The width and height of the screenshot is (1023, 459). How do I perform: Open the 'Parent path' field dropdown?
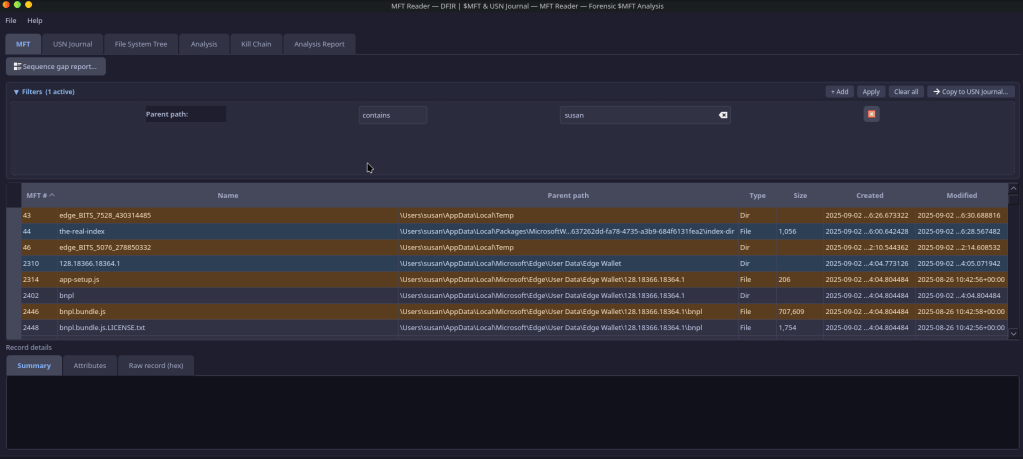185,115
